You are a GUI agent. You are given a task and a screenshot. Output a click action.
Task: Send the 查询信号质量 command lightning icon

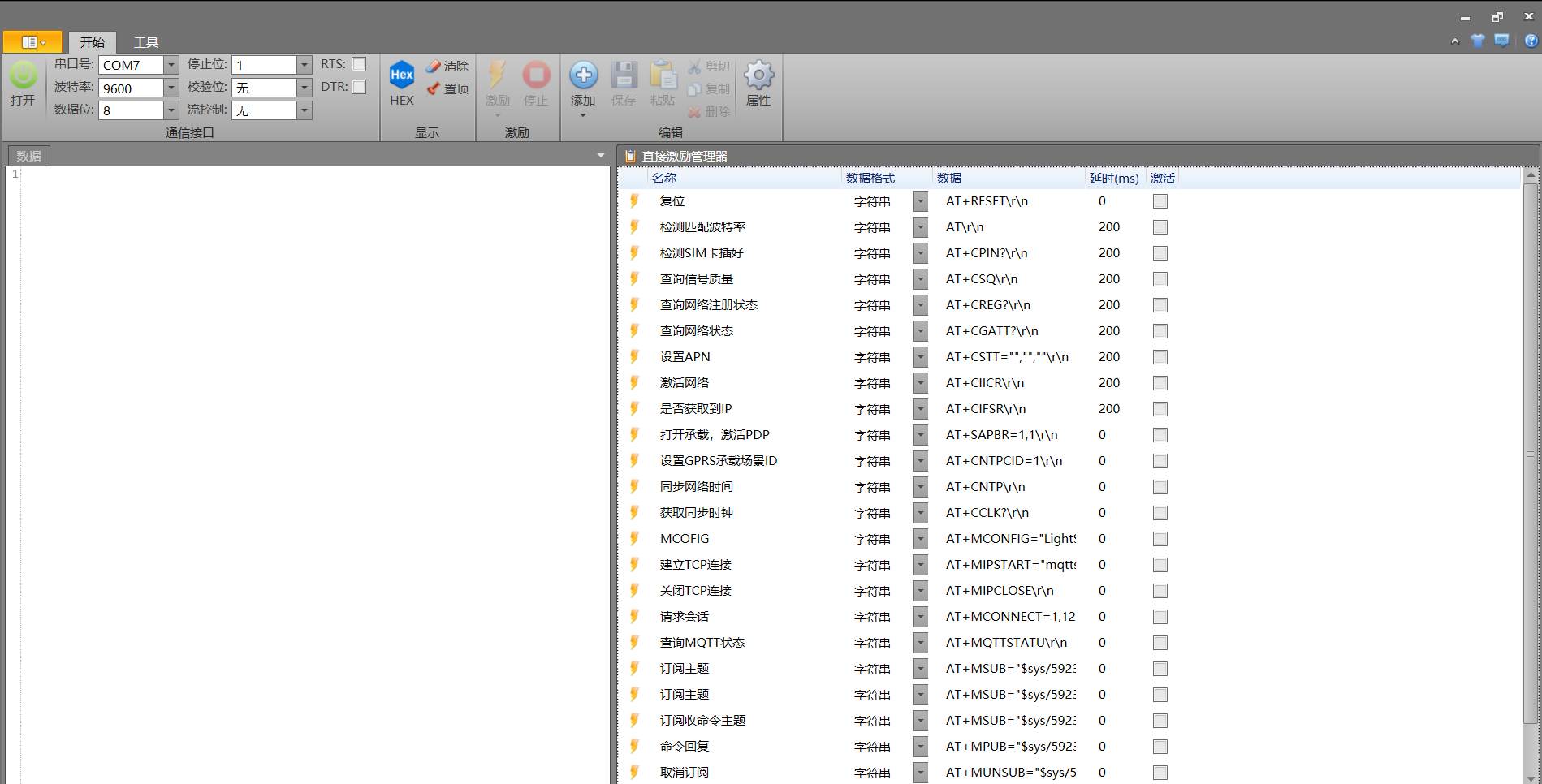click(635, 278)
